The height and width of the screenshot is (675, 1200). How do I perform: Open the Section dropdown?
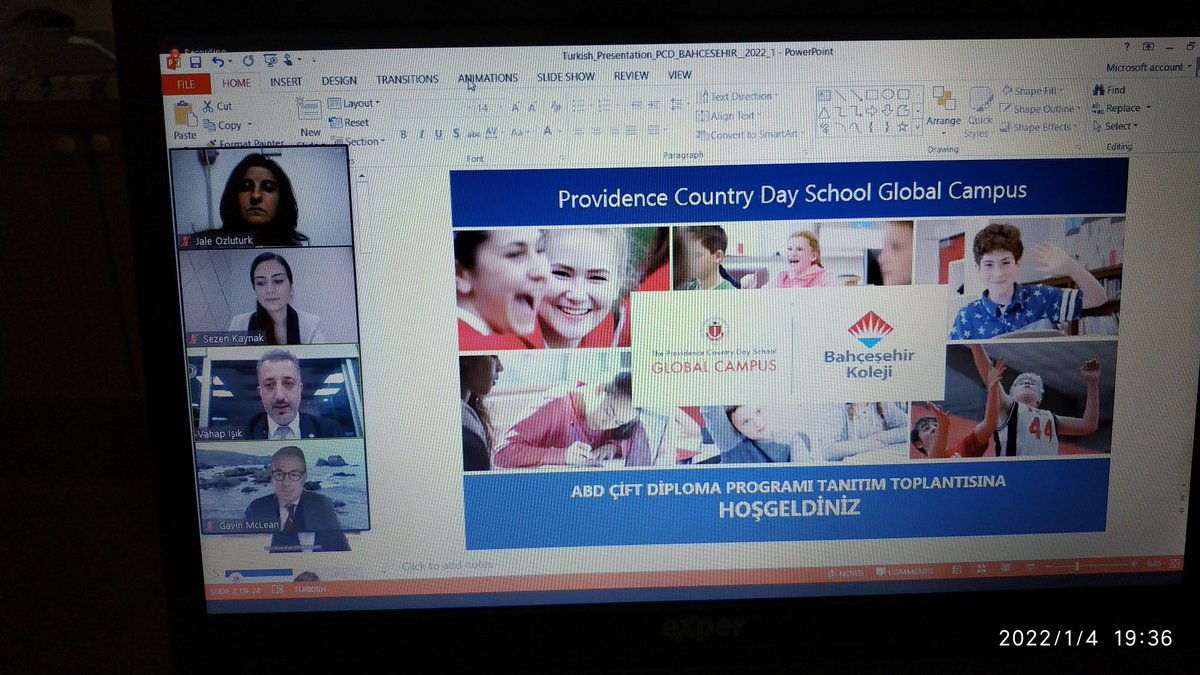click(x=357, y=141)
